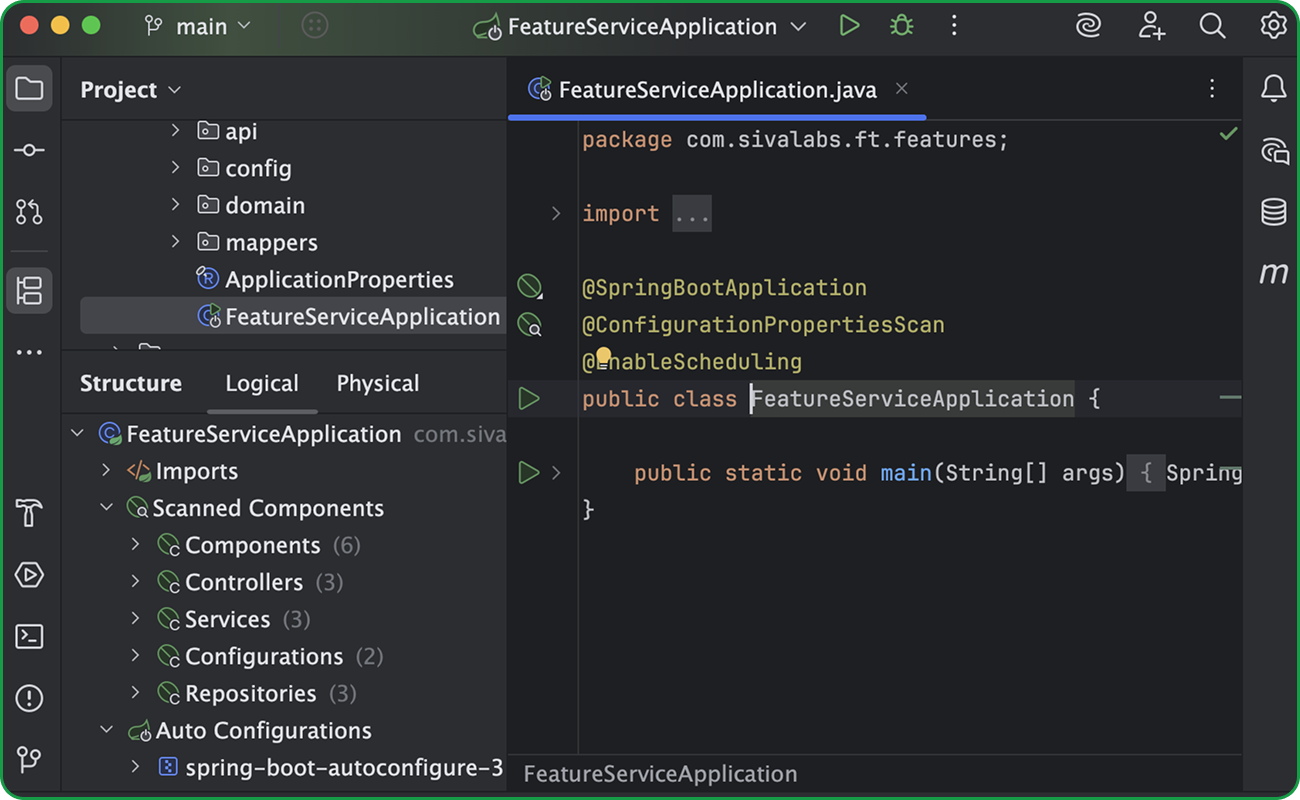
Task: Show more tool windows ellipsis
Action: click(29, 352)
